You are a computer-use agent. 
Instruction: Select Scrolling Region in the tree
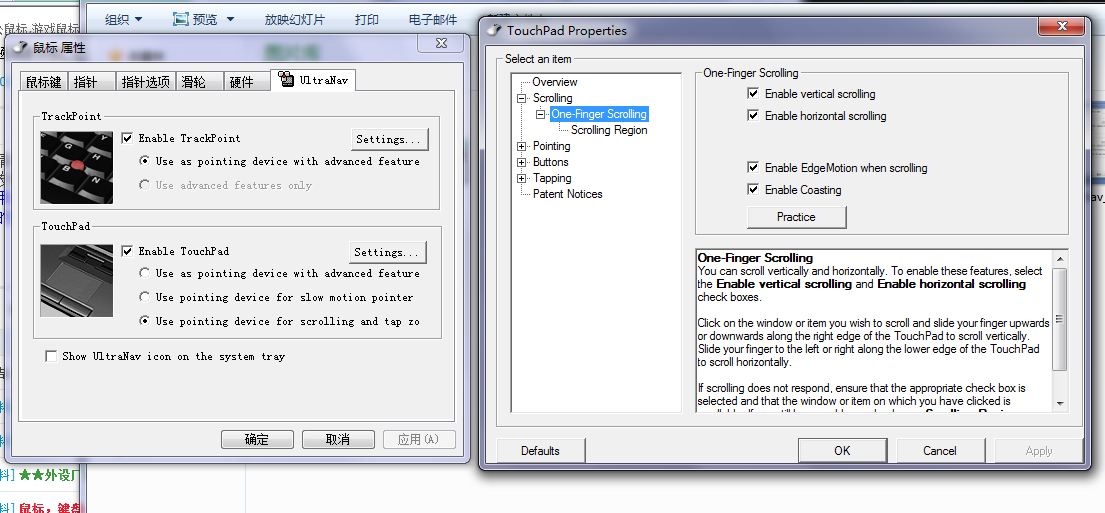(609, 130)
